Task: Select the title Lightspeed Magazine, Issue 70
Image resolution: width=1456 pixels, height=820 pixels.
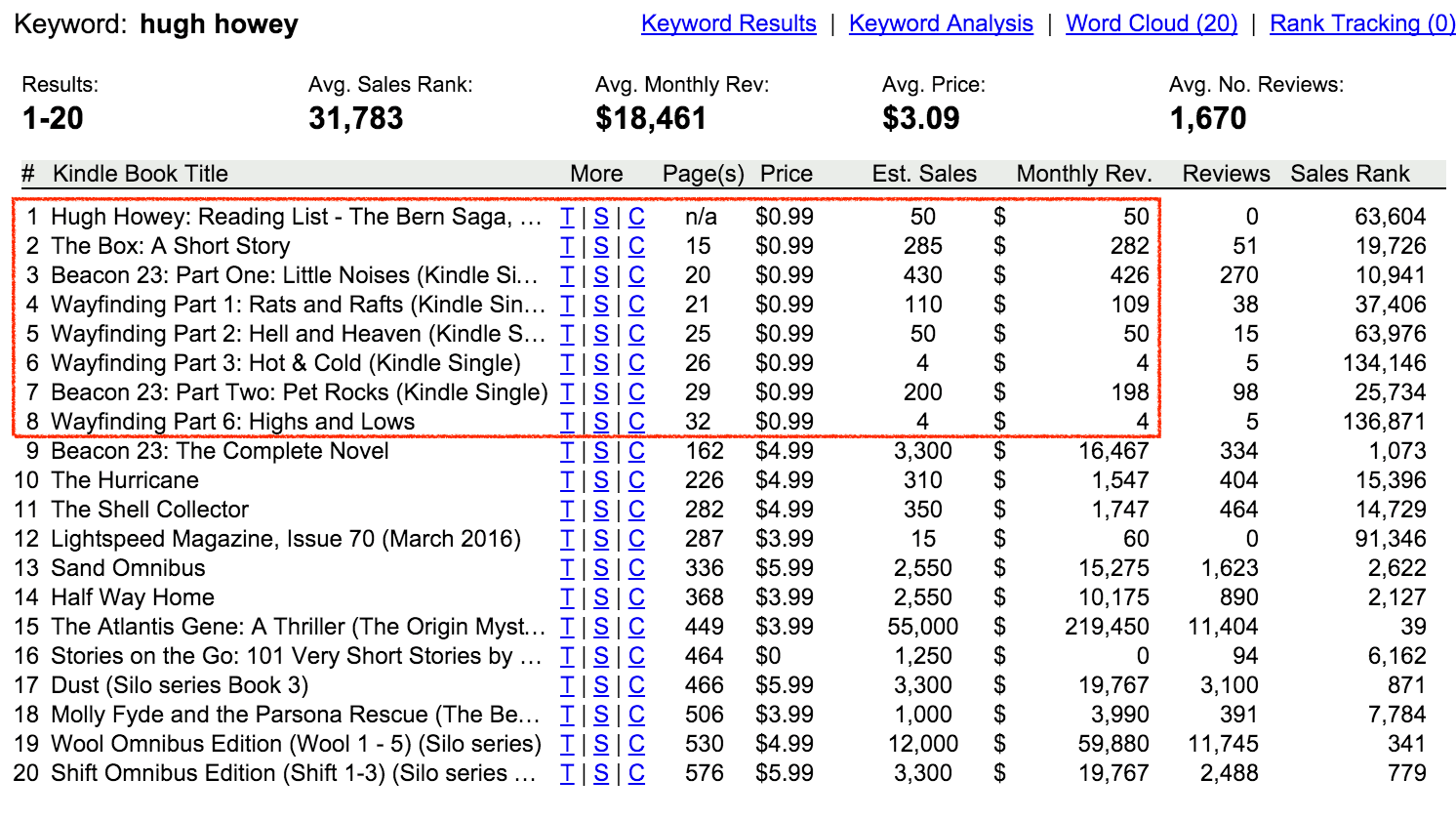Action: tap(286, 539)
